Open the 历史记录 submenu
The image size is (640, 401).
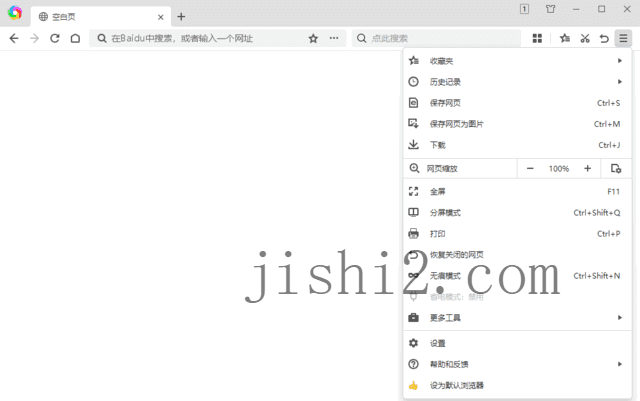(x=517, y=82)
